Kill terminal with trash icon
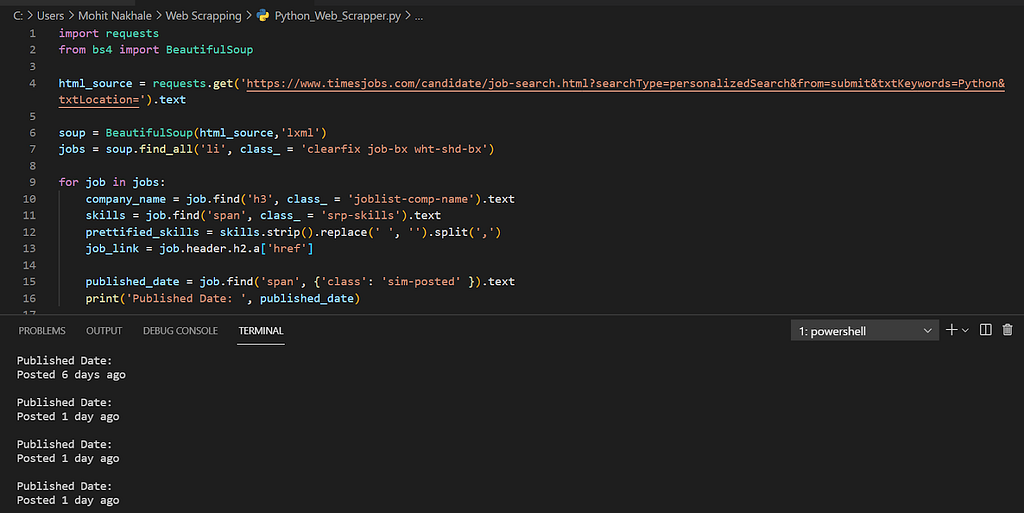 click(x=1007, y=330)
